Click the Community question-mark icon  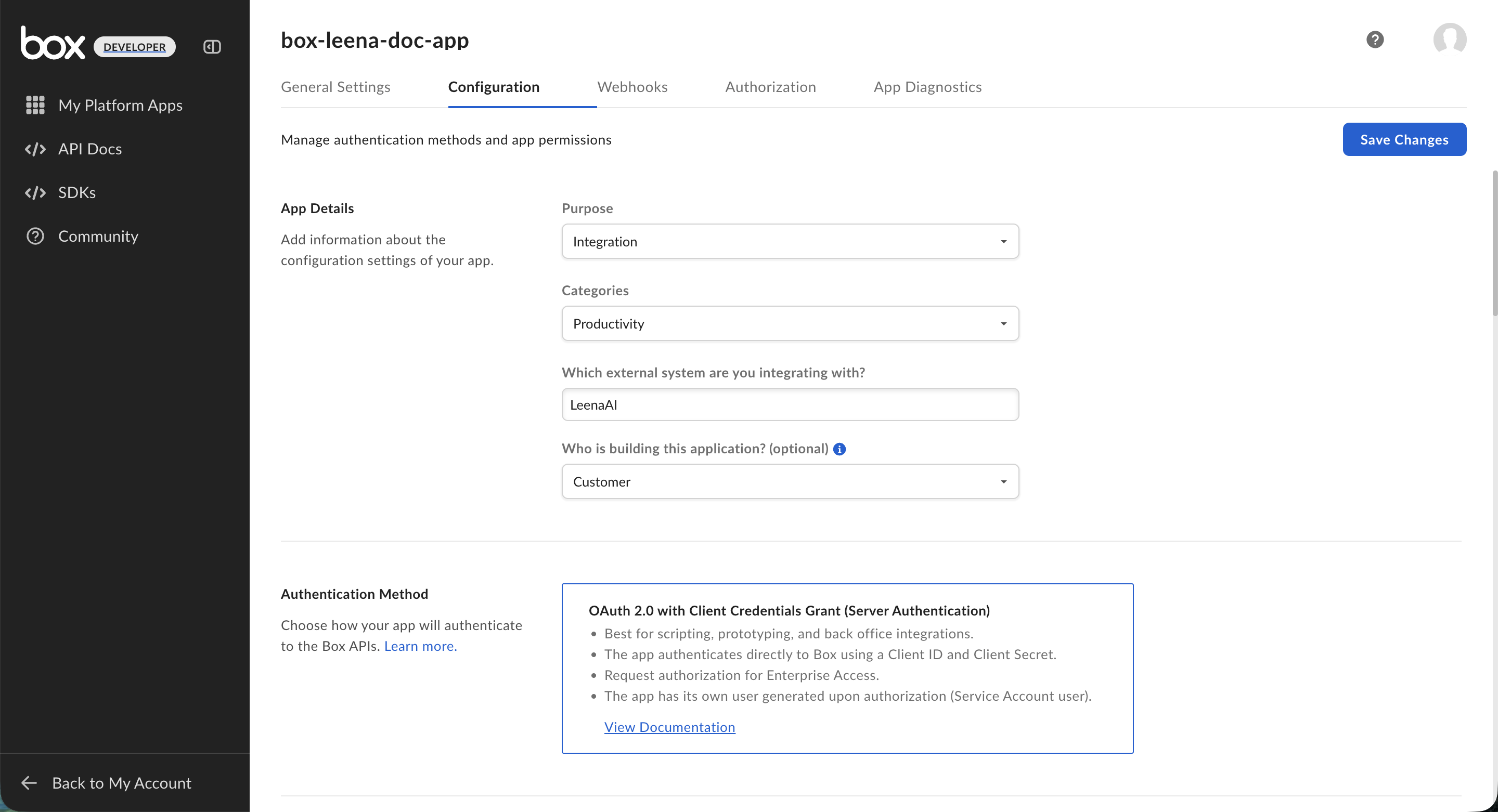click(35, 237)
